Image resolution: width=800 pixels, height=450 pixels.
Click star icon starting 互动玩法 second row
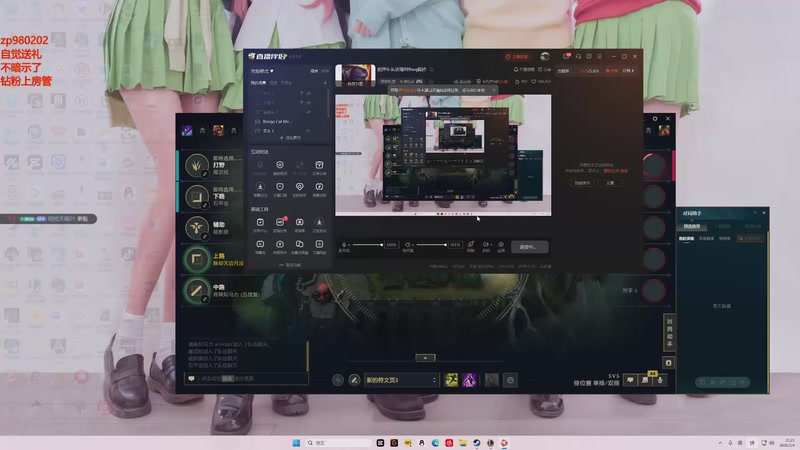260,189
